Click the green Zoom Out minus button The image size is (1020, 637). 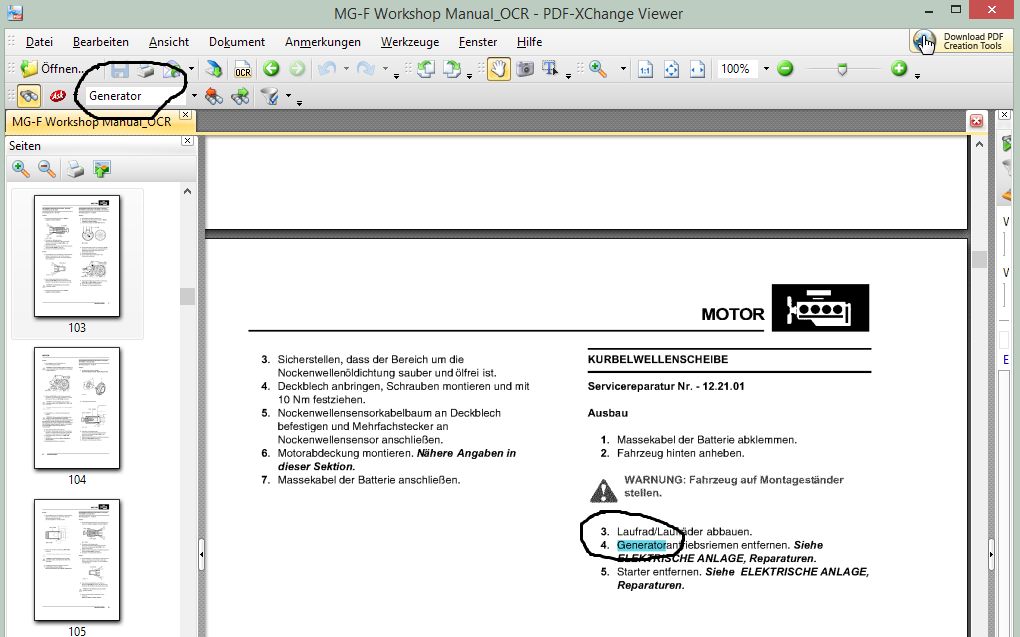coord(785,69)
